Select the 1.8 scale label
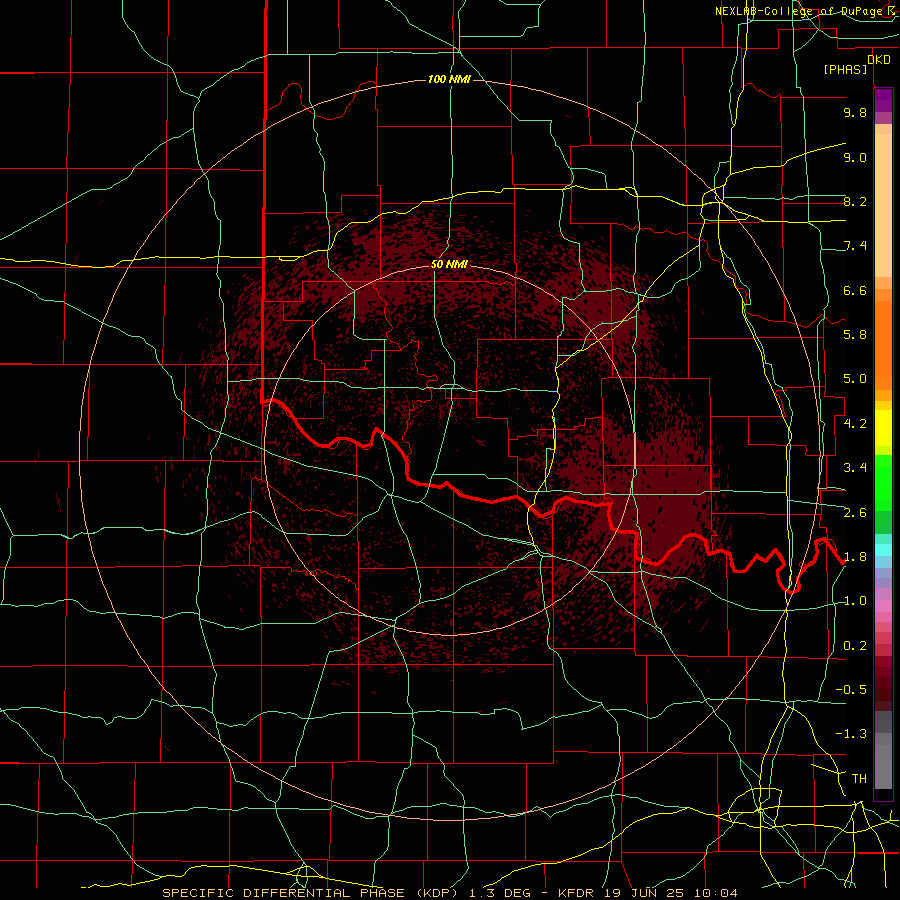This screenshot has height=900, width=900. [x=855, y=557]
